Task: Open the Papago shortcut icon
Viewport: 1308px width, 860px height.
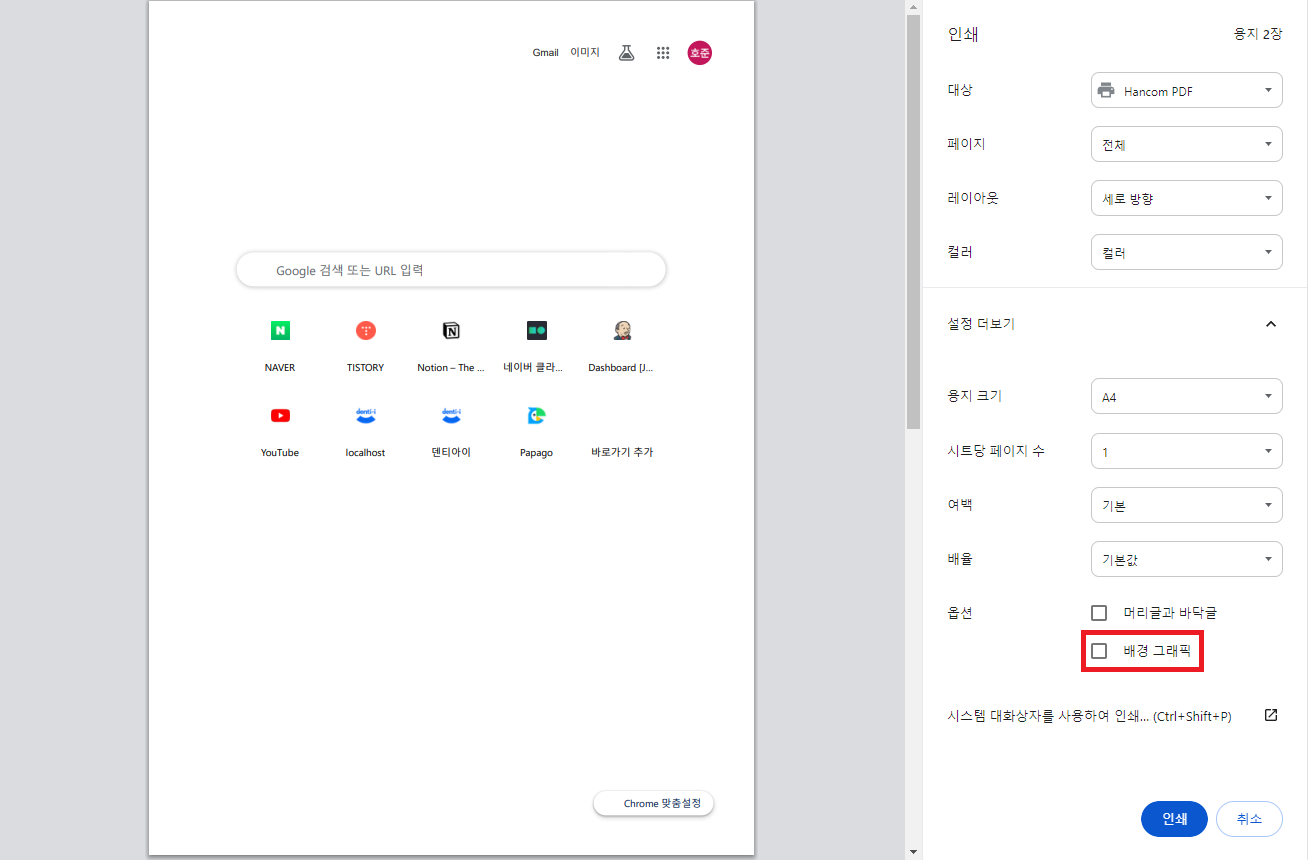Action: (537, 415)
